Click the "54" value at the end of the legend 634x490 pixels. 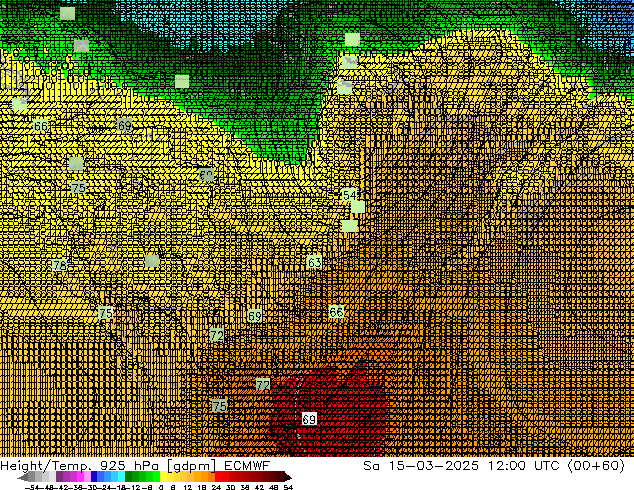288,487
